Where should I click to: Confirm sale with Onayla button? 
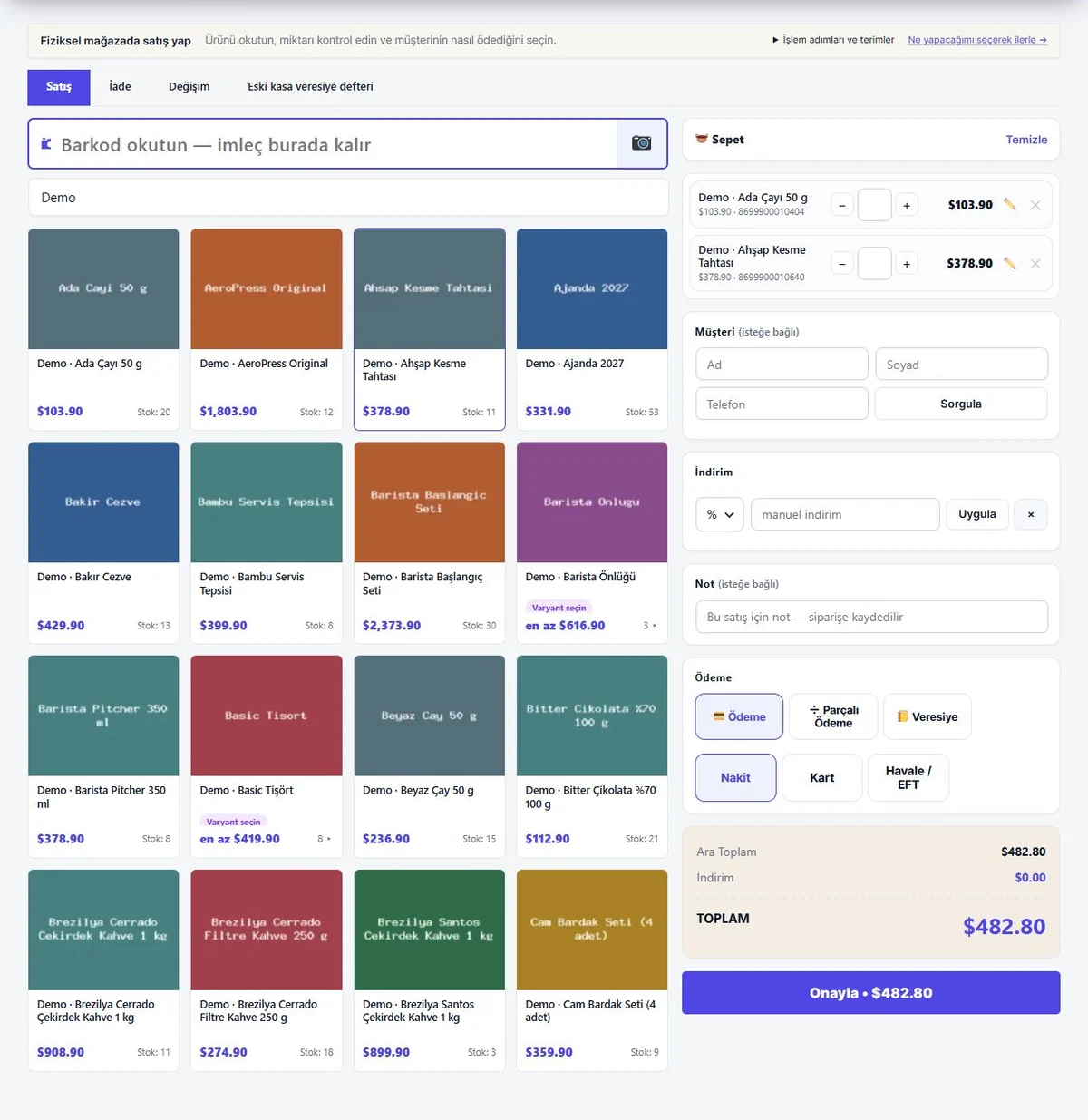coord(870,993)
